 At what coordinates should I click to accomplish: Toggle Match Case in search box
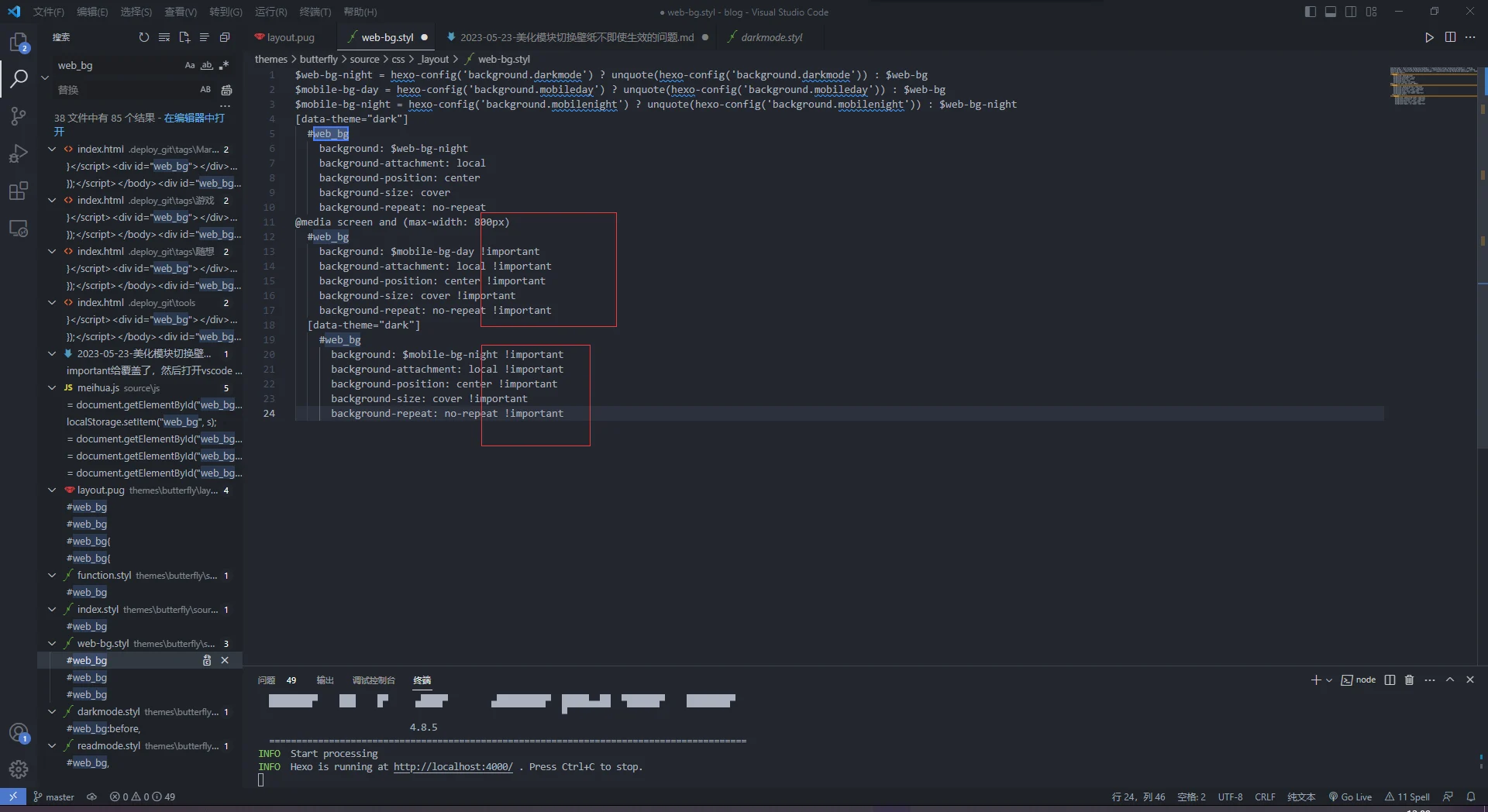(x=190, y=66)
